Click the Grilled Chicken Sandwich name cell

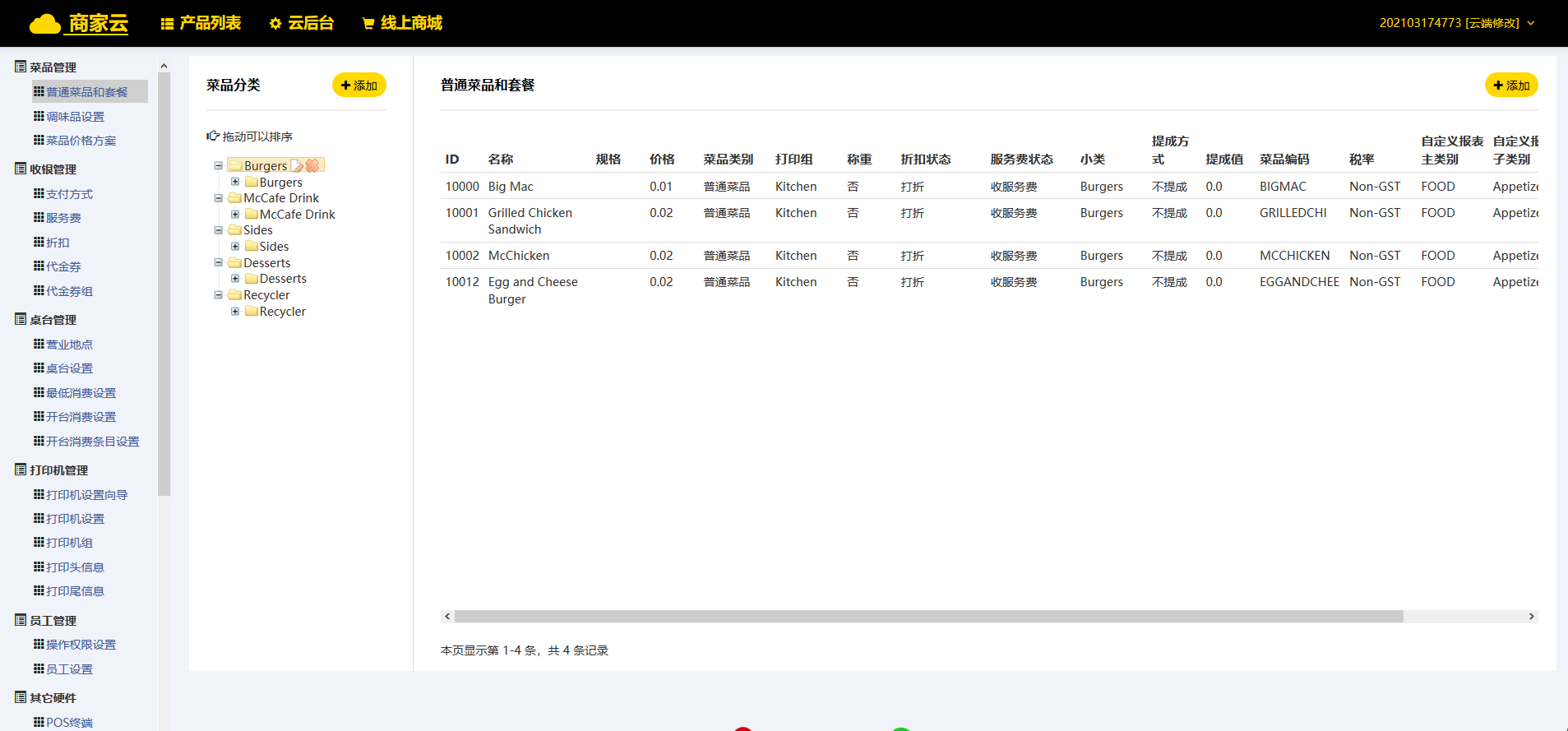(x=530, y=221)
